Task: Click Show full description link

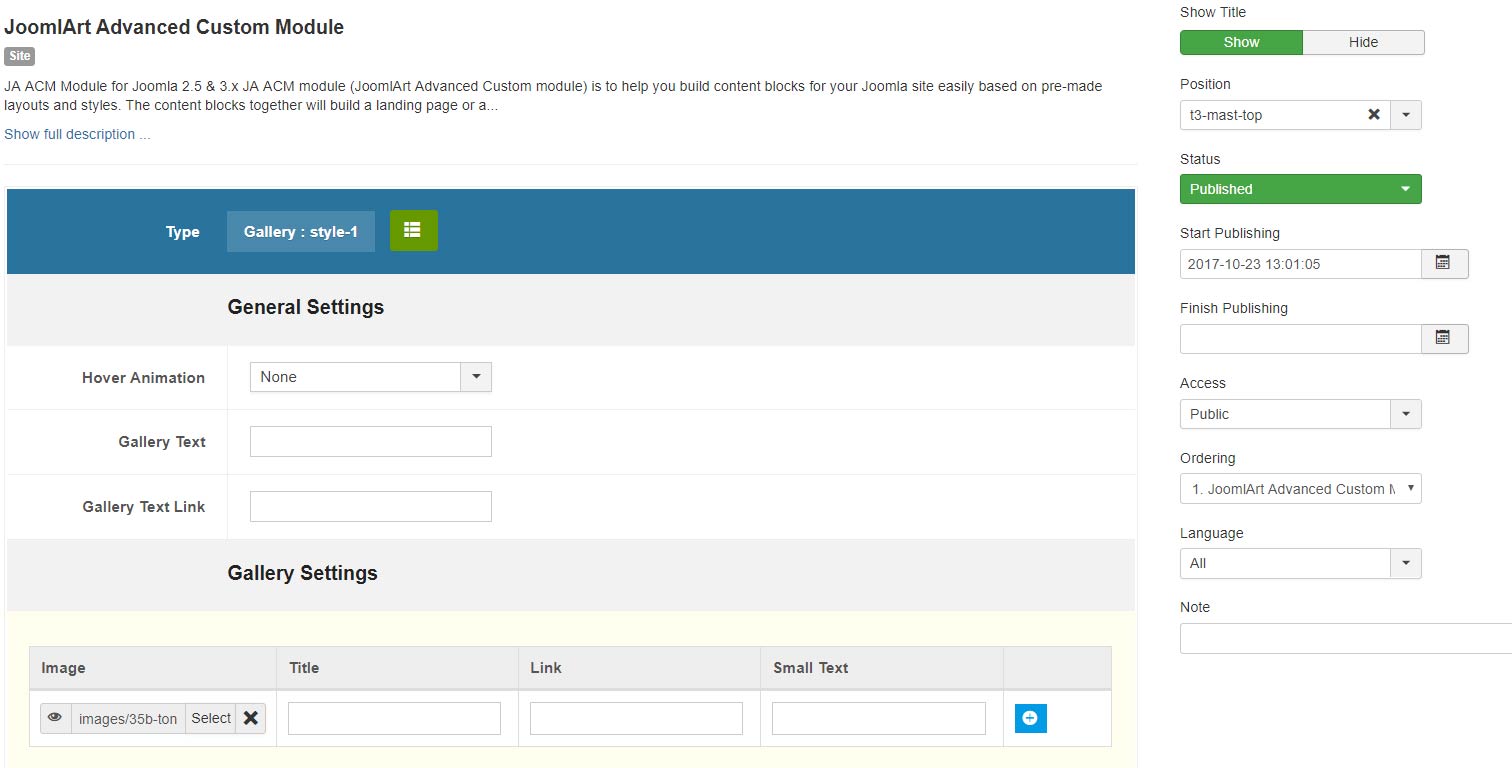Action: tap(77, 134)
